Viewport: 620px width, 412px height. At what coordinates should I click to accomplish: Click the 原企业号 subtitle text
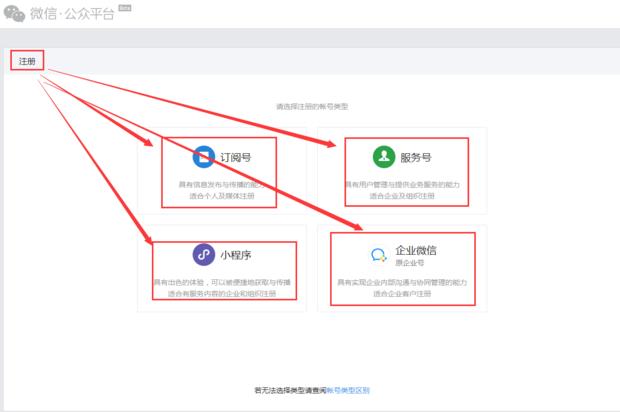pyautogui.click(x=410, y=263)
